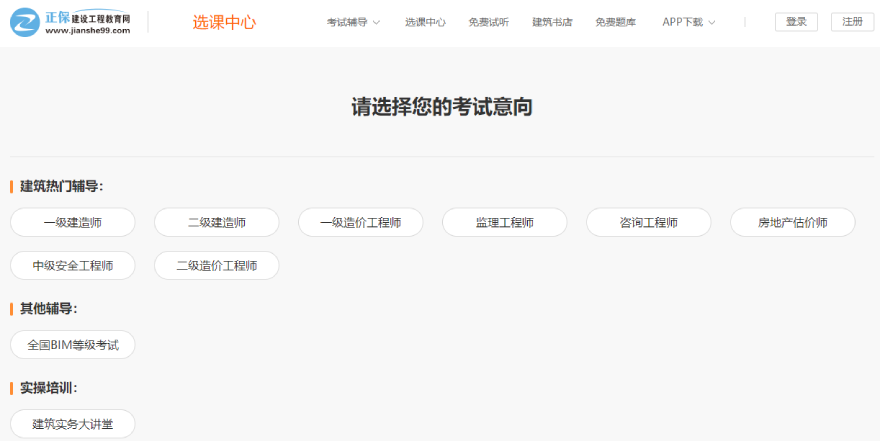
Task: Click the 注册 button
Action: click(x=852, y=22)
